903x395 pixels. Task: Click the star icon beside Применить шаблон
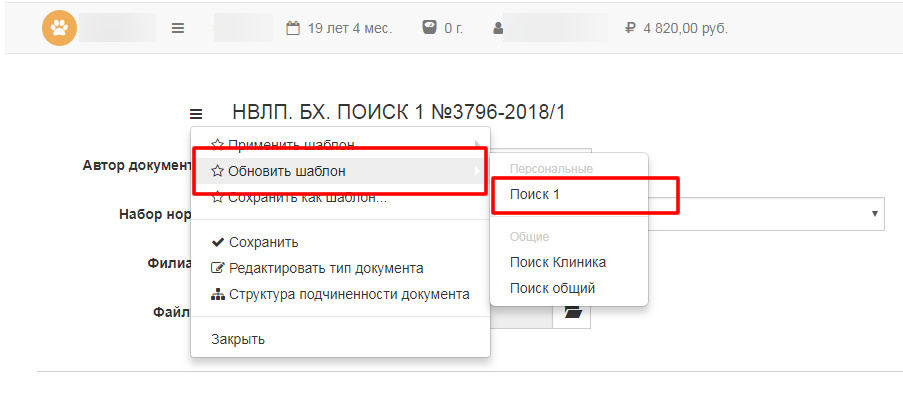(217, 144)
